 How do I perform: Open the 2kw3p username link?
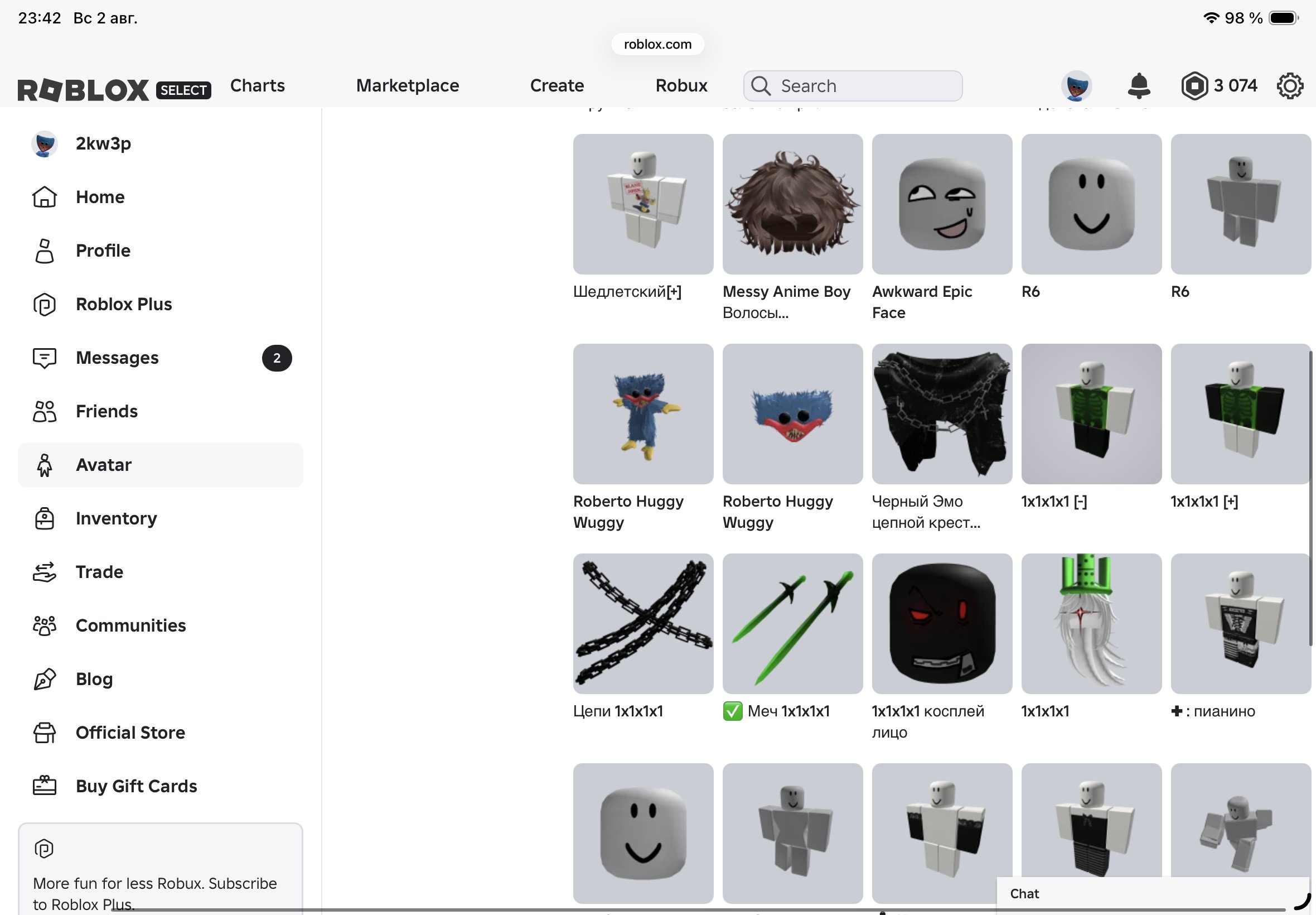(103, 143)
